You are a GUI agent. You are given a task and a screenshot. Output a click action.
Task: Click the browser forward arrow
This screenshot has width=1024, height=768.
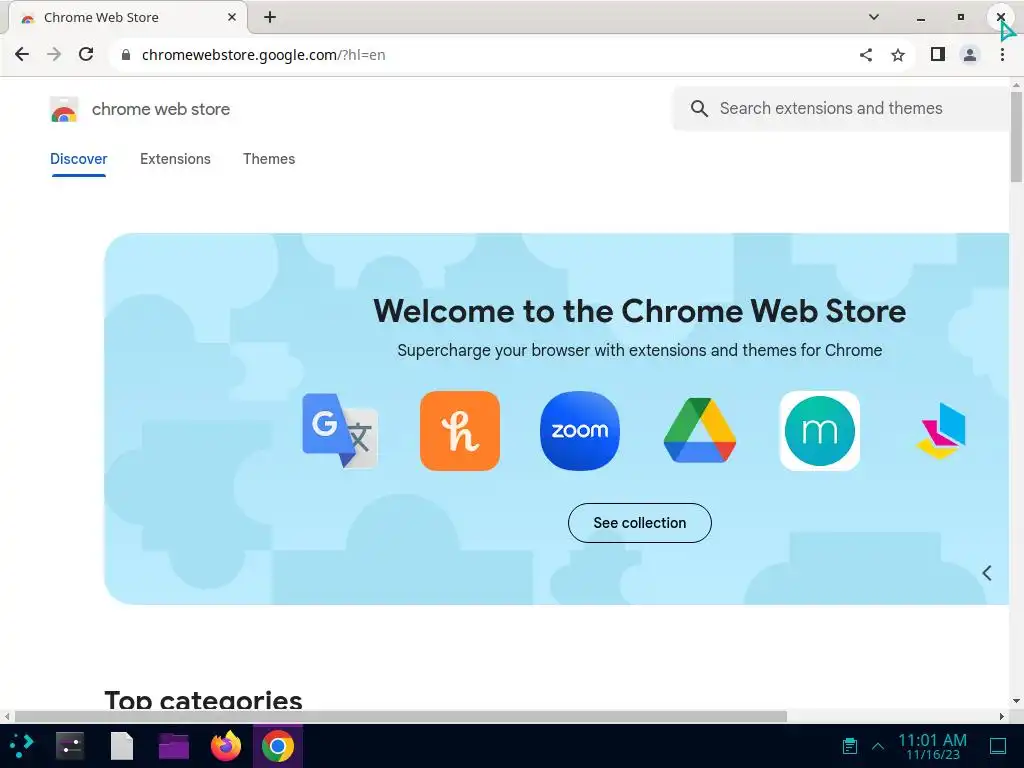54,54
